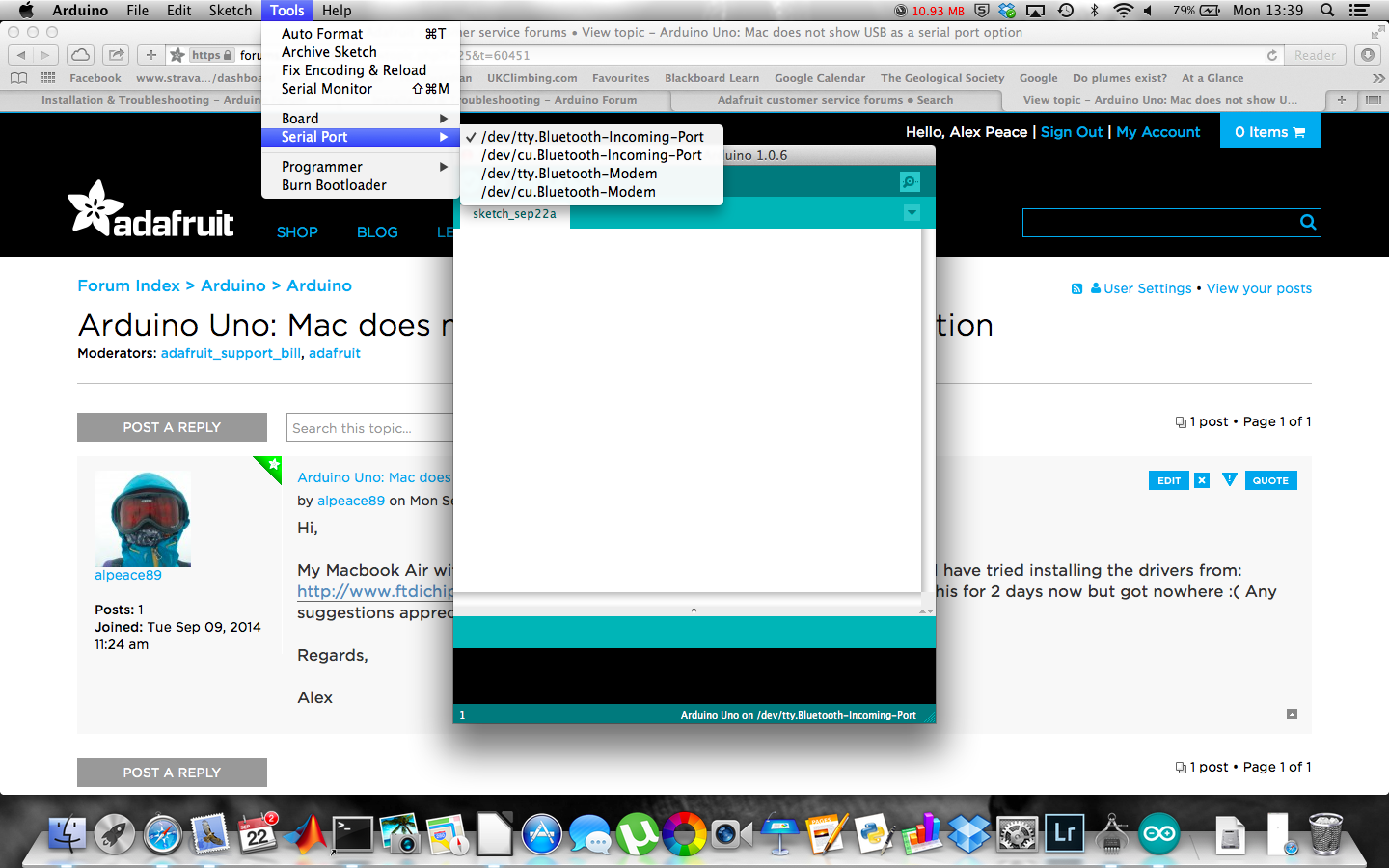Show iCloud Tabs in Safari toolbar
This screenshot has height=868, width=1389.
[x=81, y=55]
